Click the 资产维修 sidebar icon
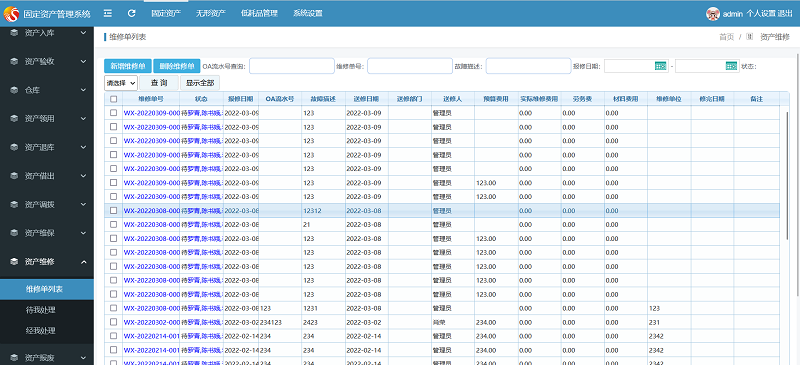This screenshot has height=365, width=800. (14, 261)
